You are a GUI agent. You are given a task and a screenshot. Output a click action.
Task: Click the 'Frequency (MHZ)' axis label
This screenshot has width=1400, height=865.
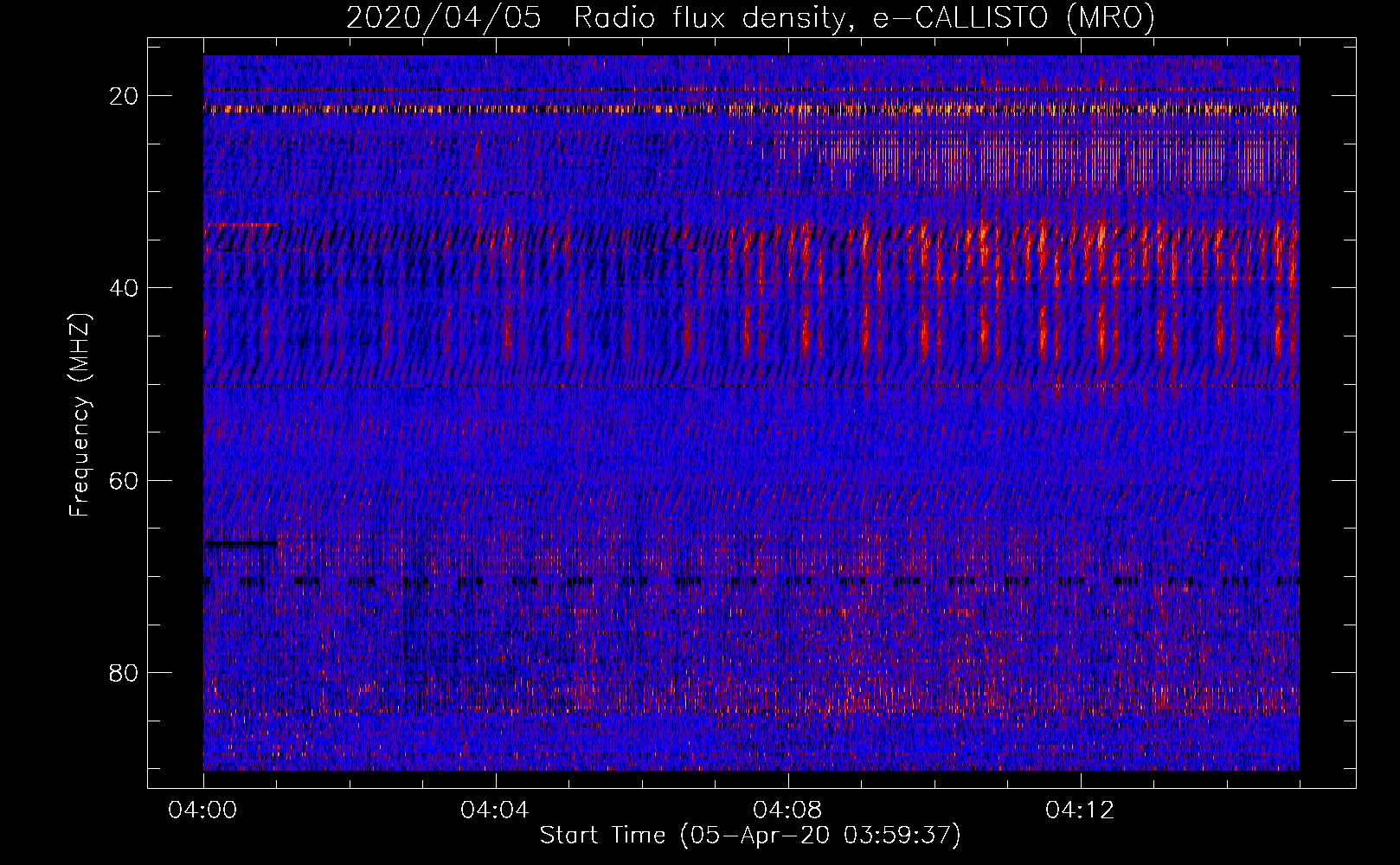[80, 415]
